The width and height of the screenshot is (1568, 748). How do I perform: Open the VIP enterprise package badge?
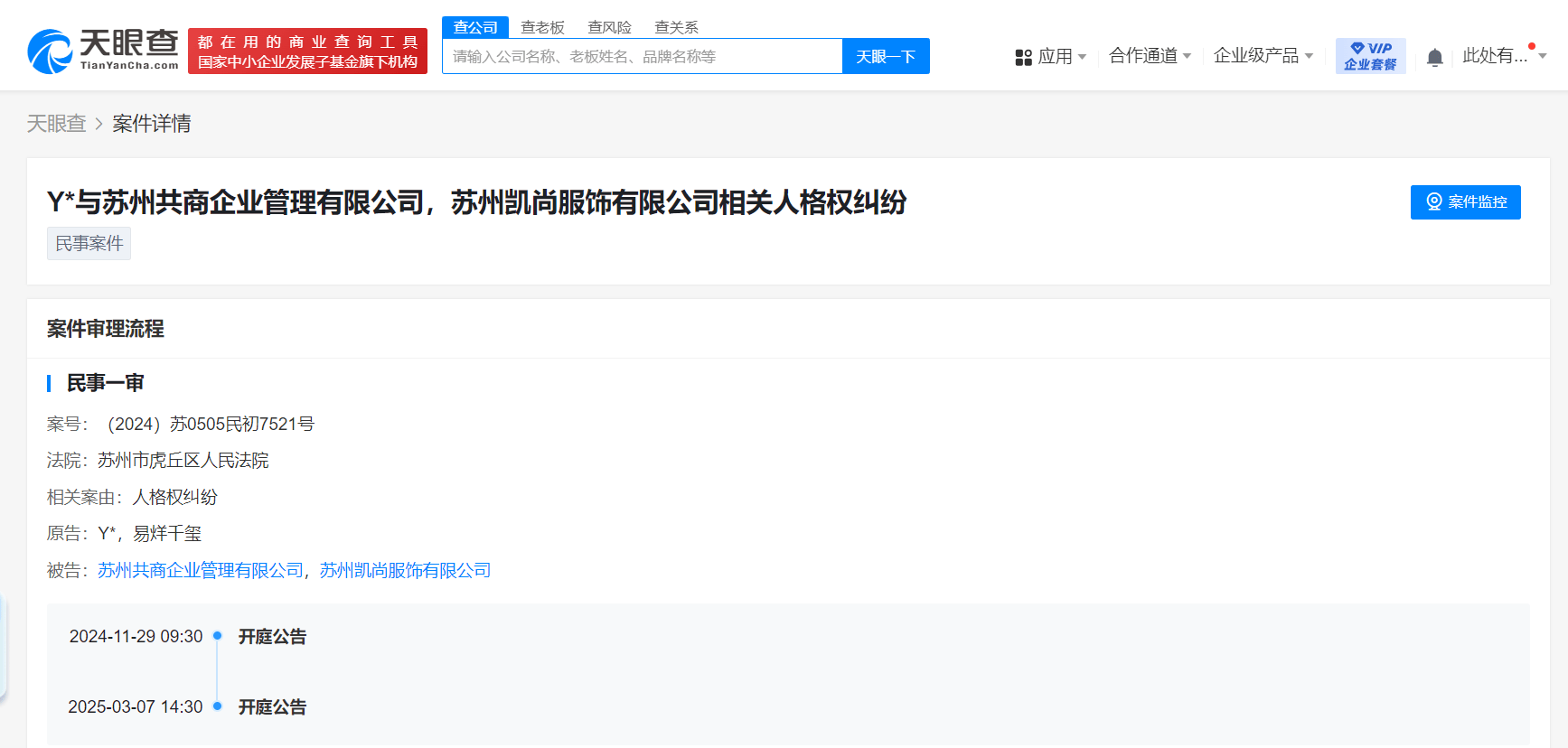(1370, 56)
